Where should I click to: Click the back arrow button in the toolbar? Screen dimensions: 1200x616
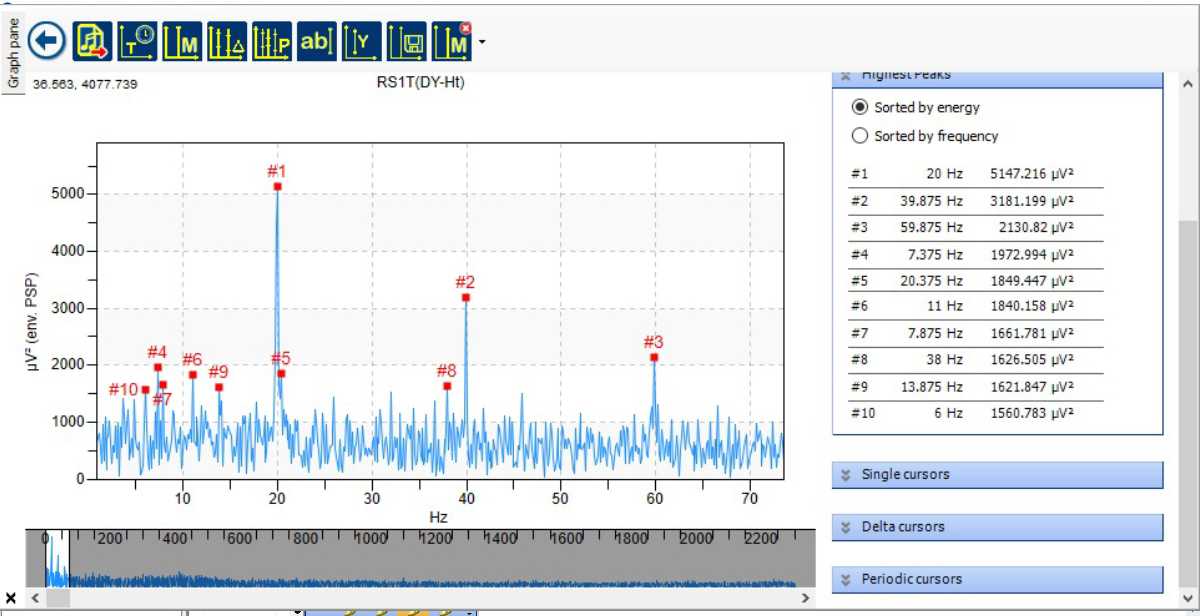47,41
